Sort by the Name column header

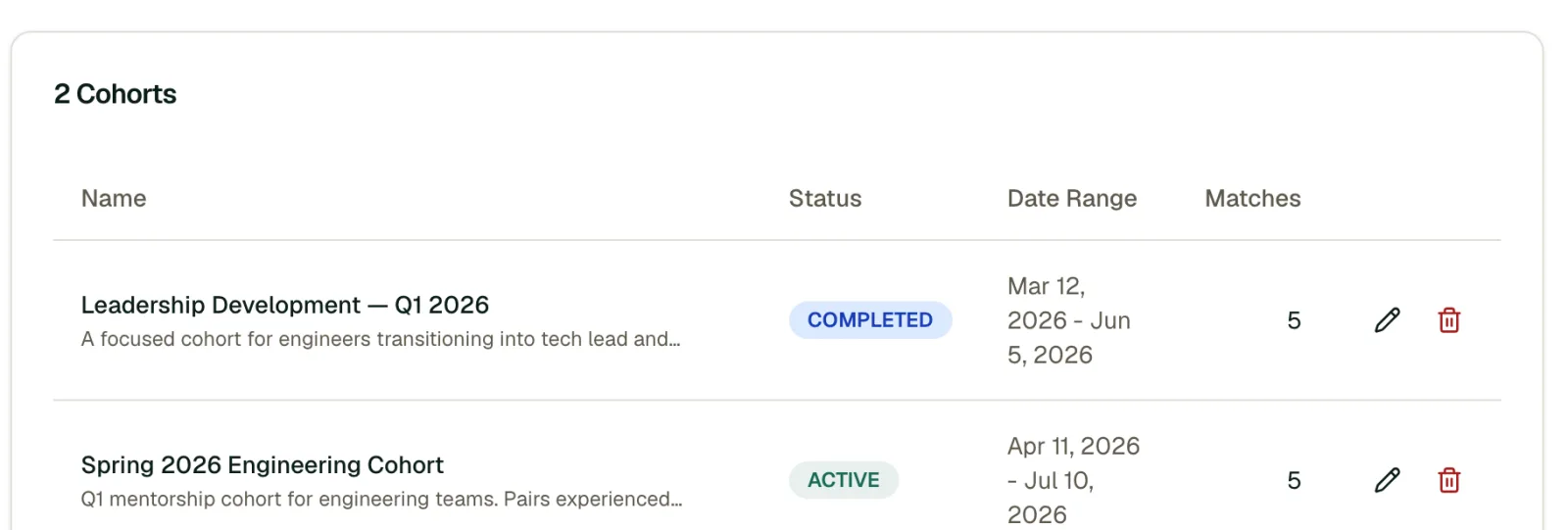coord(114,199)
